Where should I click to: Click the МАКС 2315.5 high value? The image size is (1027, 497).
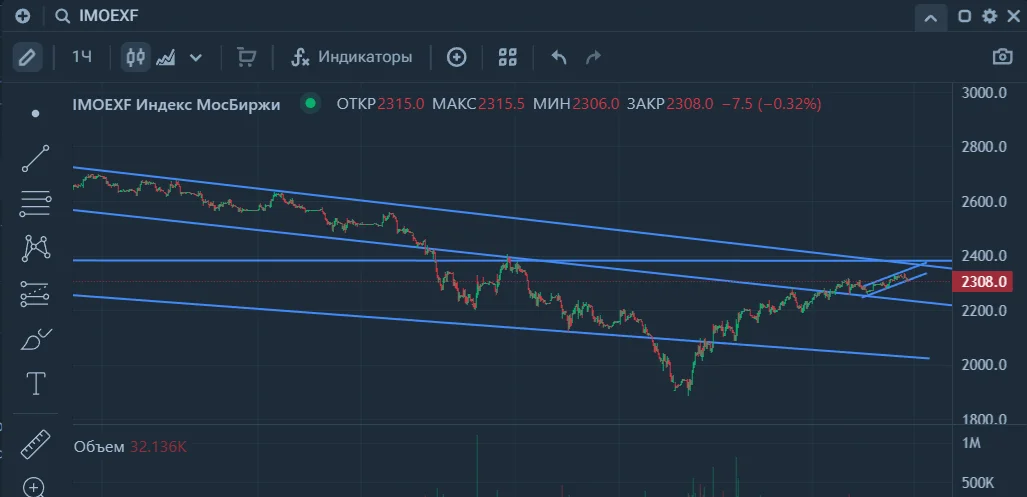pos(478,104)
